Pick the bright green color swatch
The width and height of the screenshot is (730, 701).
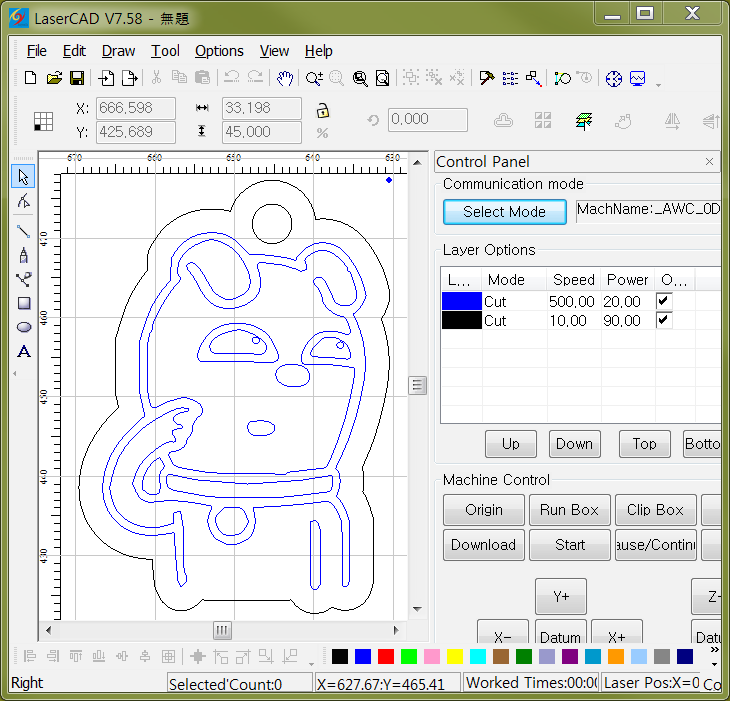coord(409,656)
